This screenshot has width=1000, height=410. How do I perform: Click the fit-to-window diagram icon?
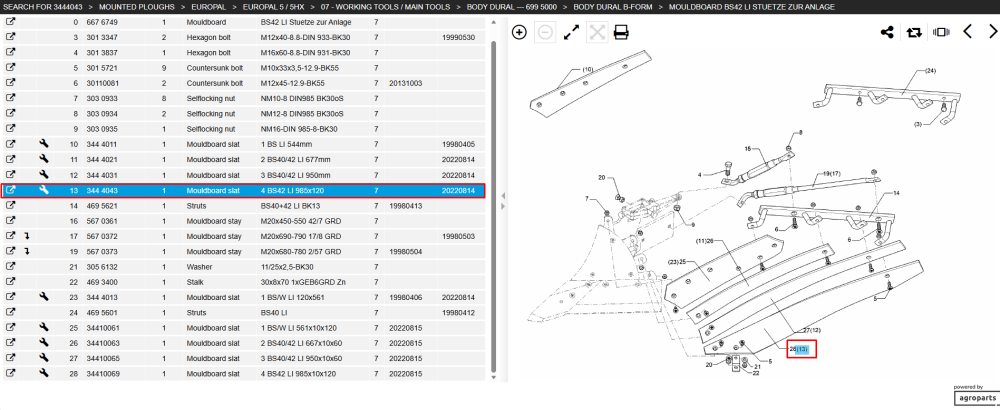(596, 32)
